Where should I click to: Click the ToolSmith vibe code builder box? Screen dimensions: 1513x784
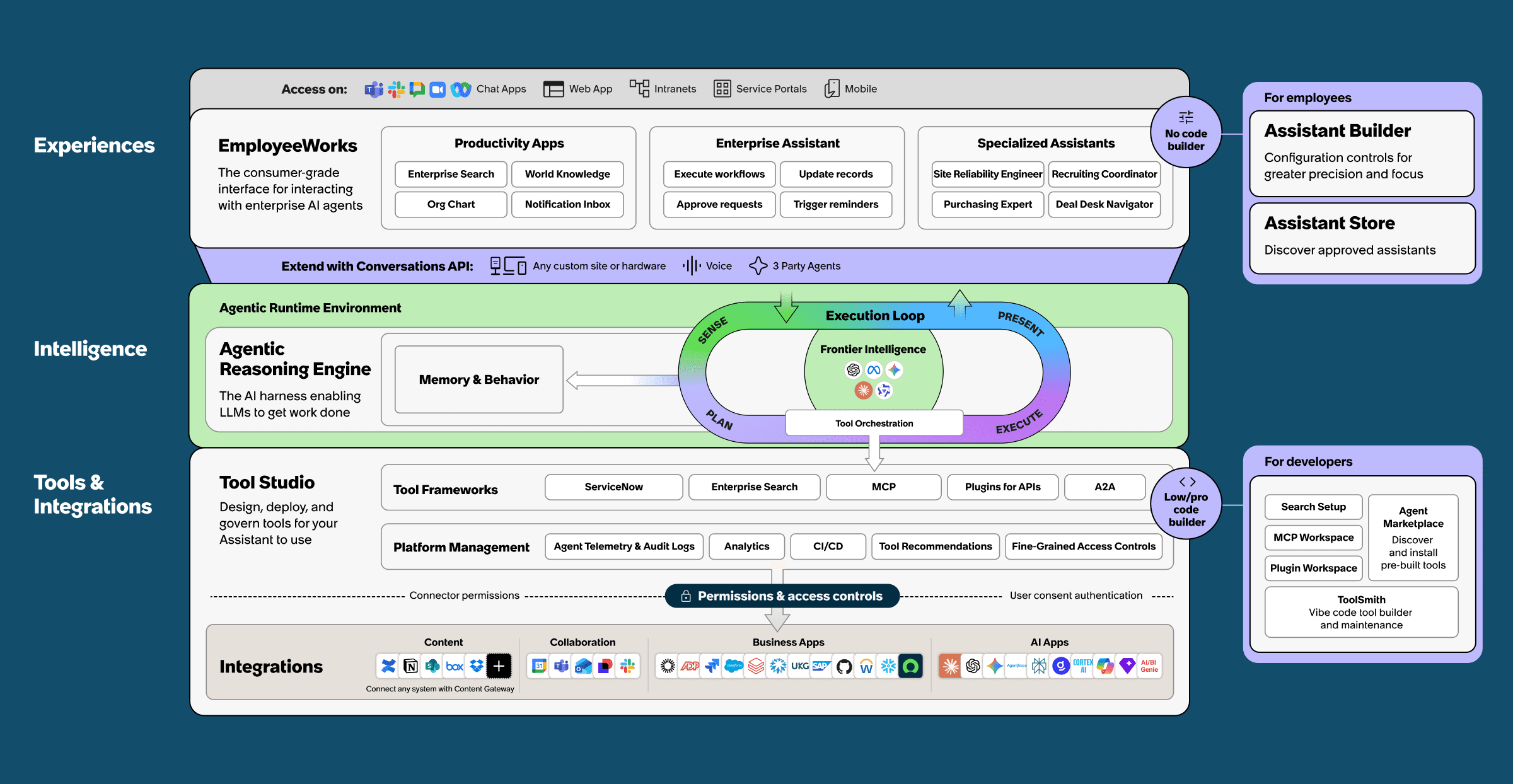(x=1362, y=612)
